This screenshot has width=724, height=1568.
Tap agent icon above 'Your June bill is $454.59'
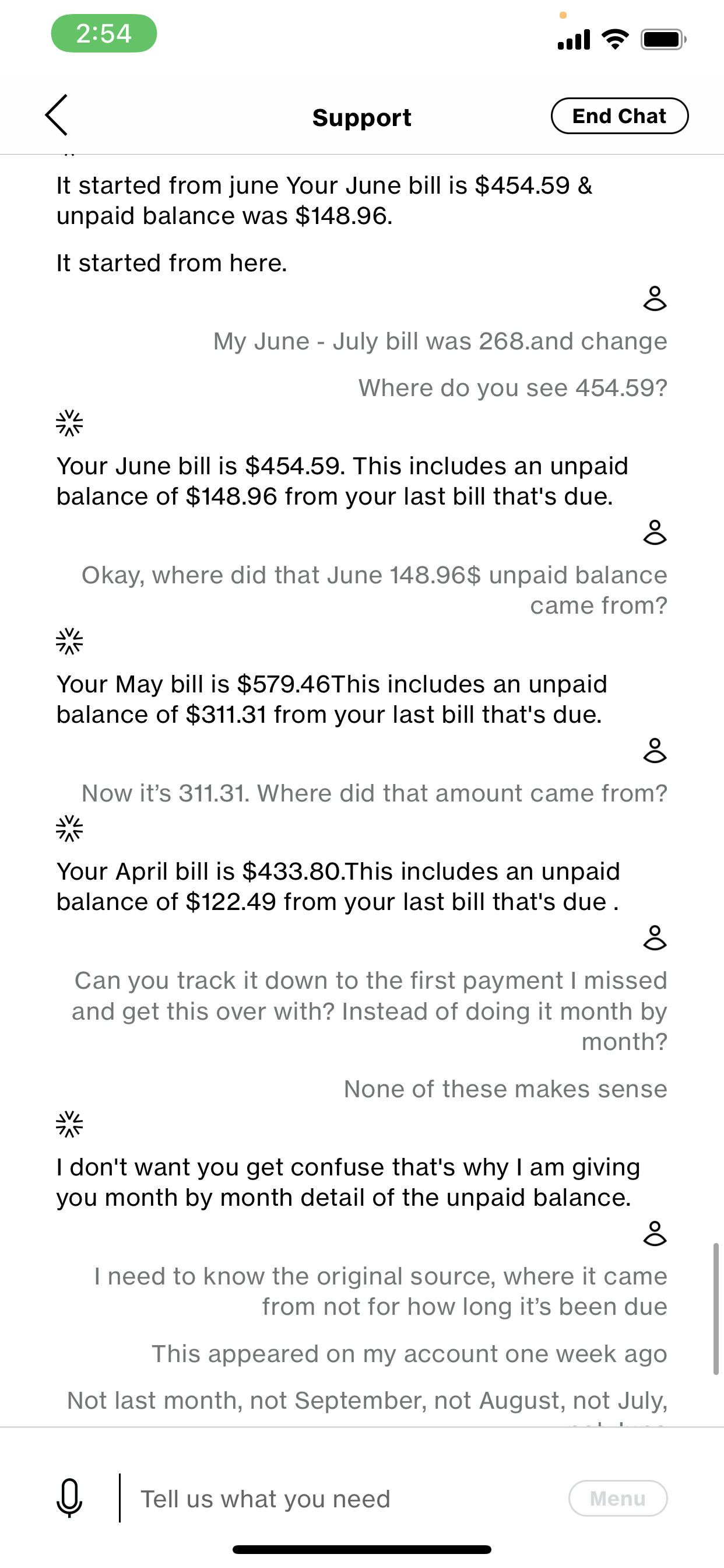point(69,423)
